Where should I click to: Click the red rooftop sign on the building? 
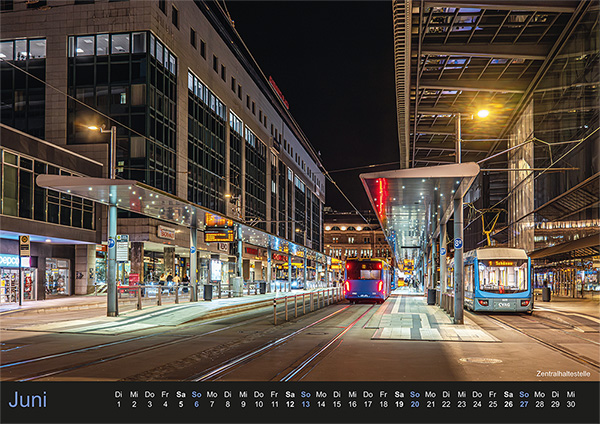279,92
